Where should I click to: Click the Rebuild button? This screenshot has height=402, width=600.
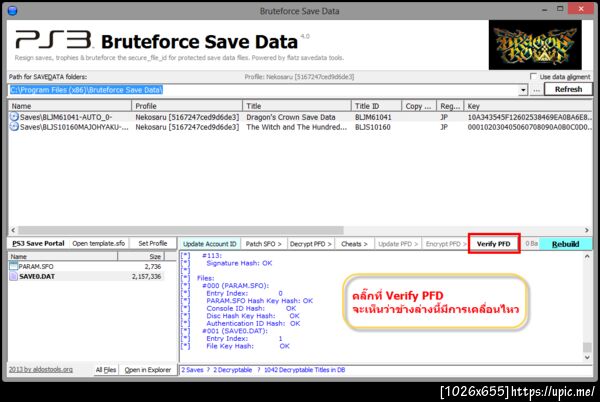pyautogui.click(x=566, y=244)
